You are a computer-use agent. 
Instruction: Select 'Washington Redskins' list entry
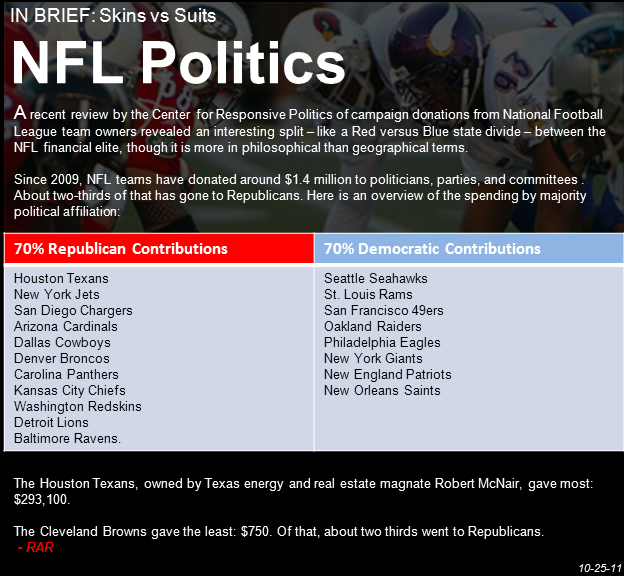[x=78, y=406]
